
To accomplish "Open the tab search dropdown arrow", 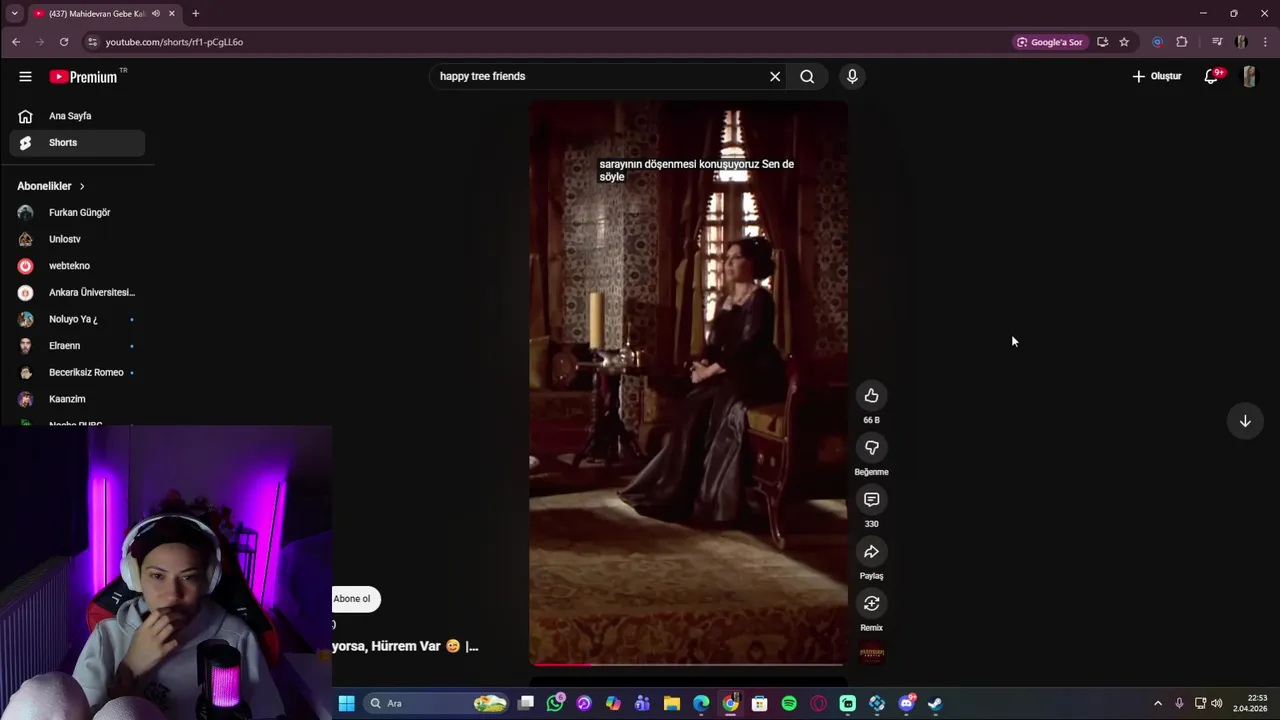I will (14, 13).
